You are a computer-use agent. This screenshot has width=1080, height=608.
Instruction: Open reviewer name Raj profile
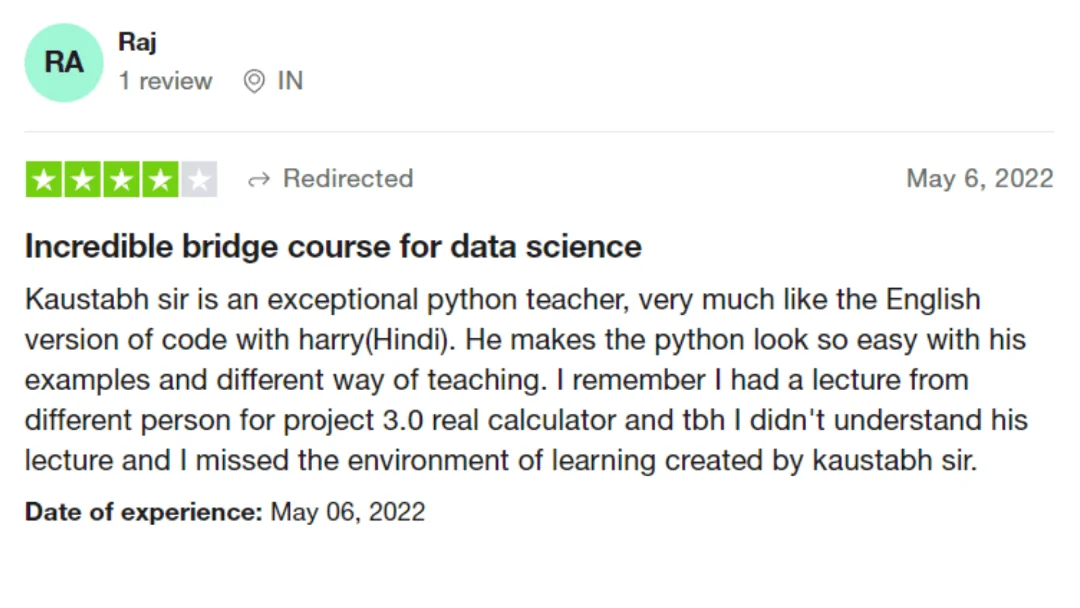pyautogui.click(x=138, y=42)
